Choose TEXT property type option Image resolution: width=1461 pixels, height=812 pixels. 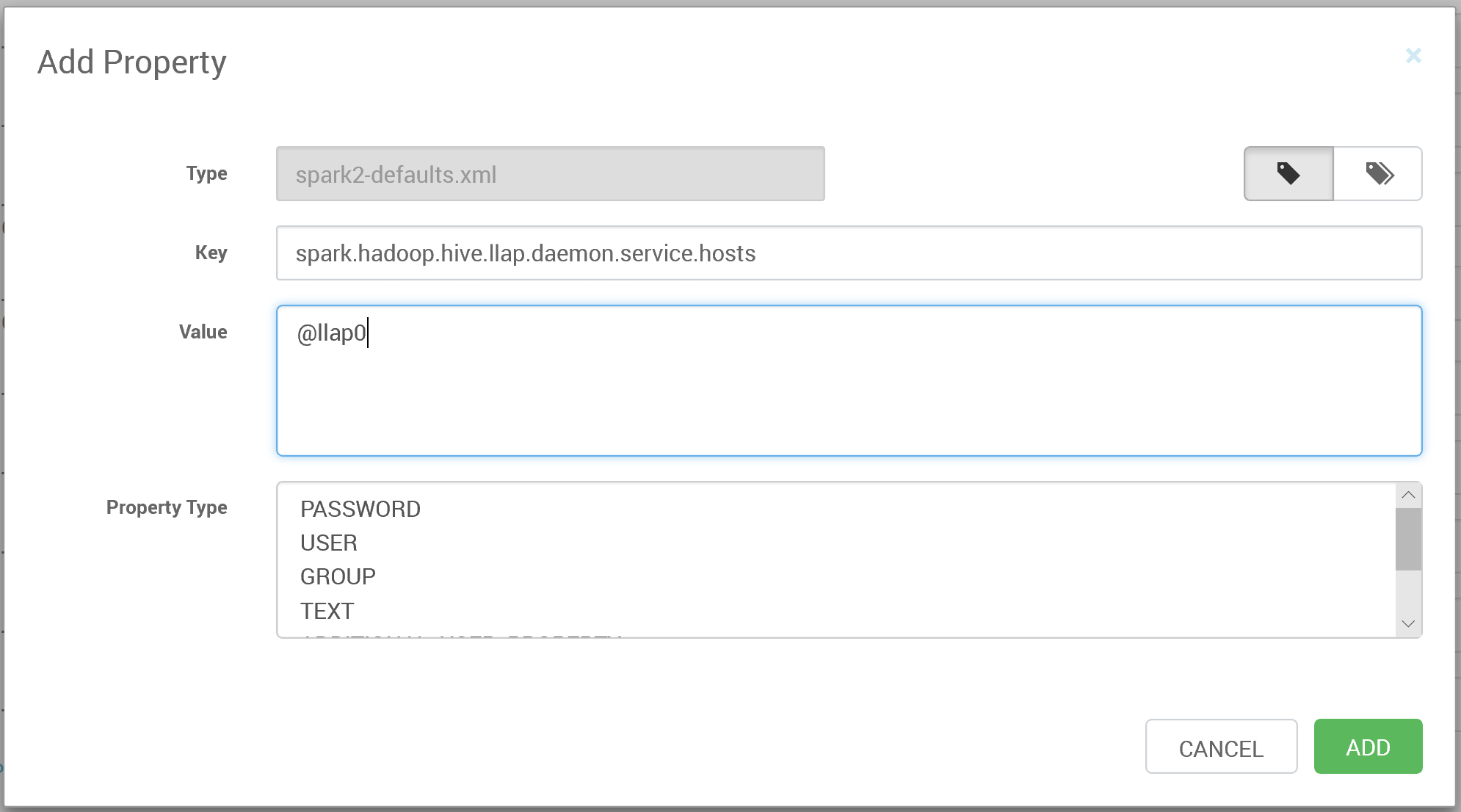[327, 611]
